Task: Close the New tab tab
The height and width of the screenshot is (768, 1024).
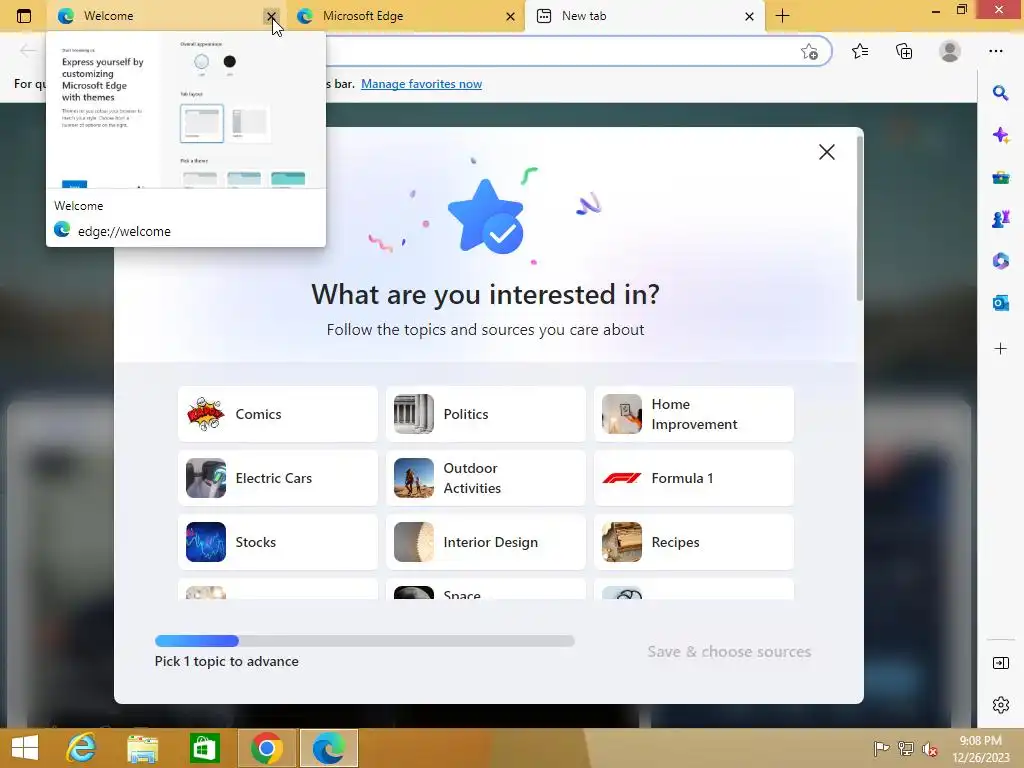Action: 750,16
